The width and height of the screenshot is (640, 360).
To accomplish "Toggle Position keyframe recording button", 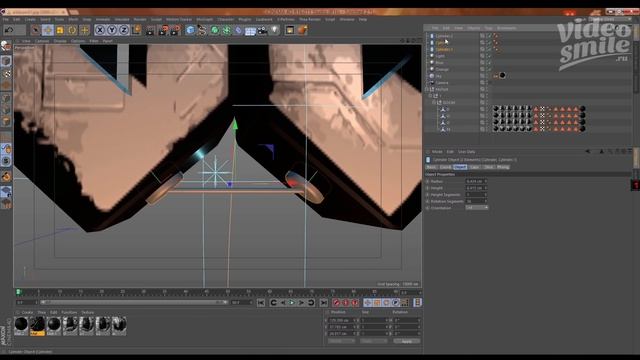I will coord(368,302).
